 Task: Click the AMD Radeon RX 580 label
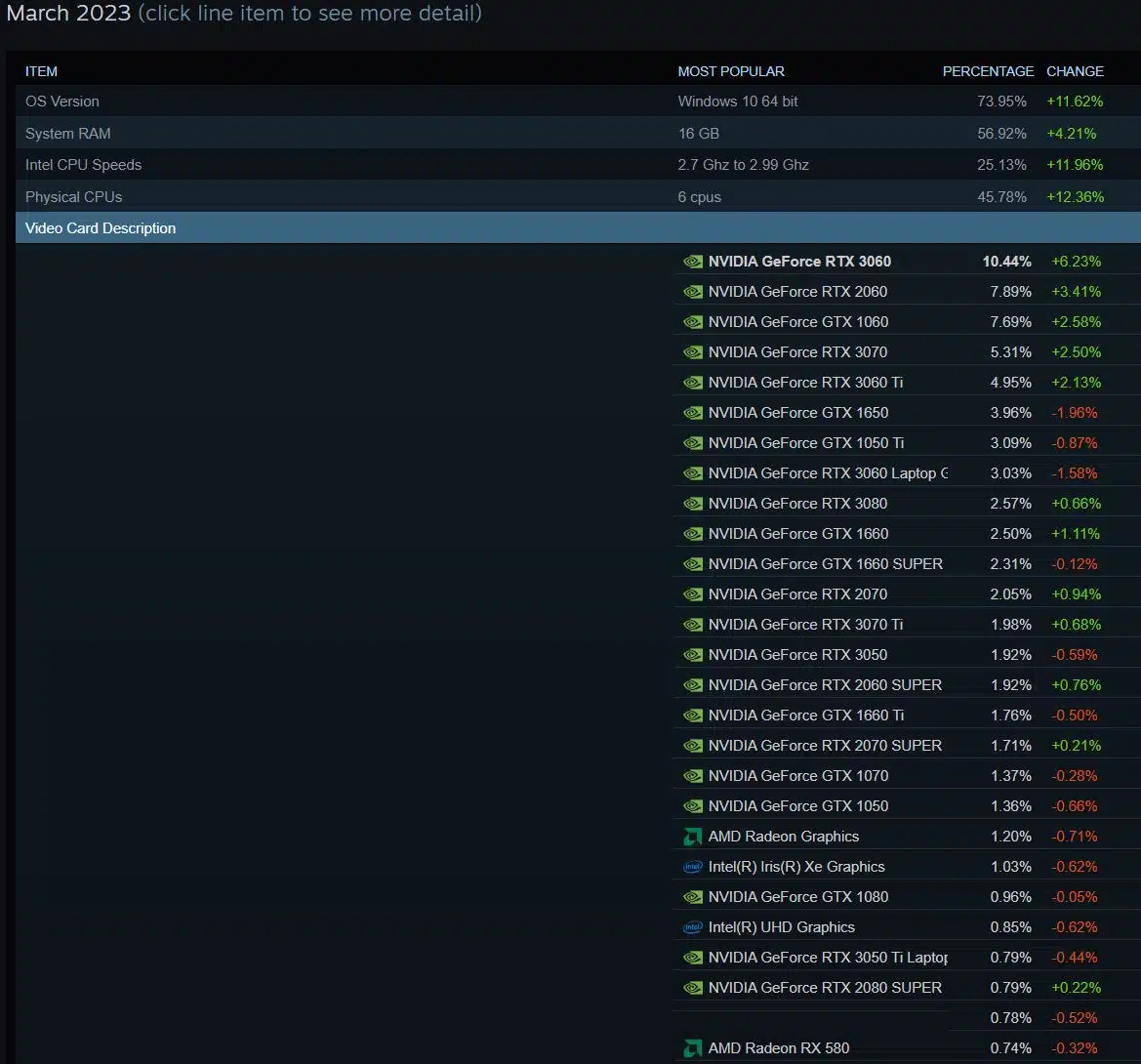tap(779, 1048)
